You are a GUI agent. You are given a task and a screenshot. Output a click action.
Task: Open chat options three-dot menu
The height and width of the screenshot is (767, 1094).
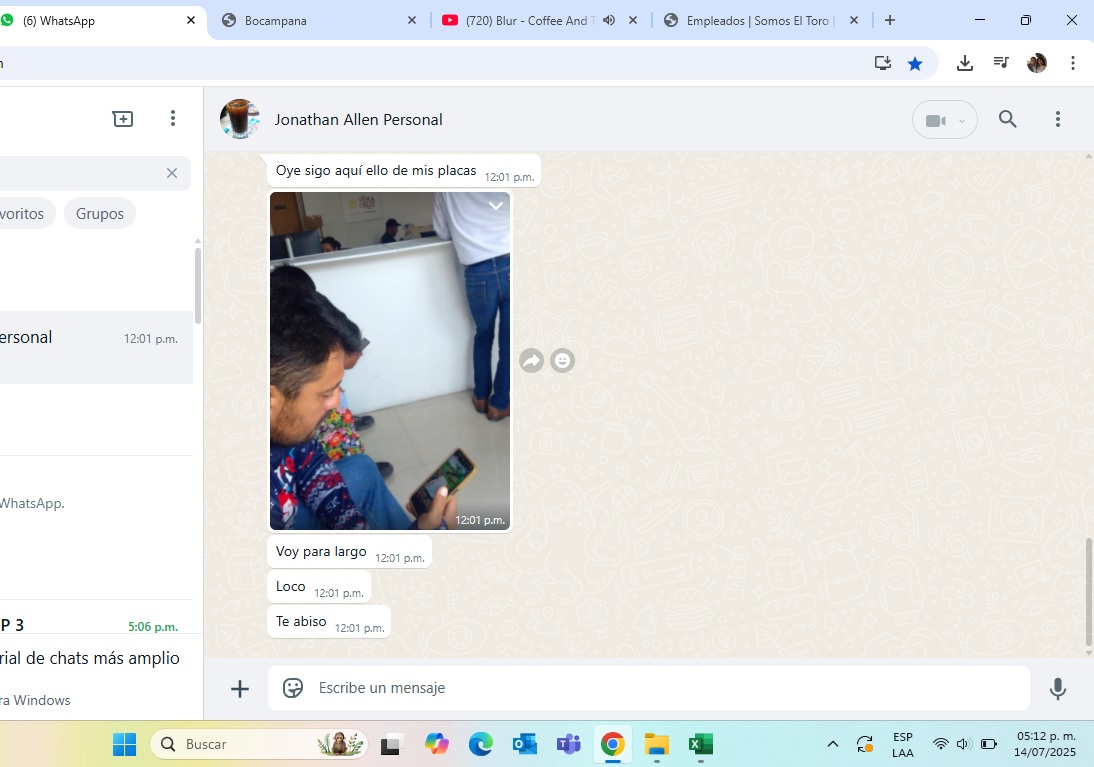point(1057,120)
